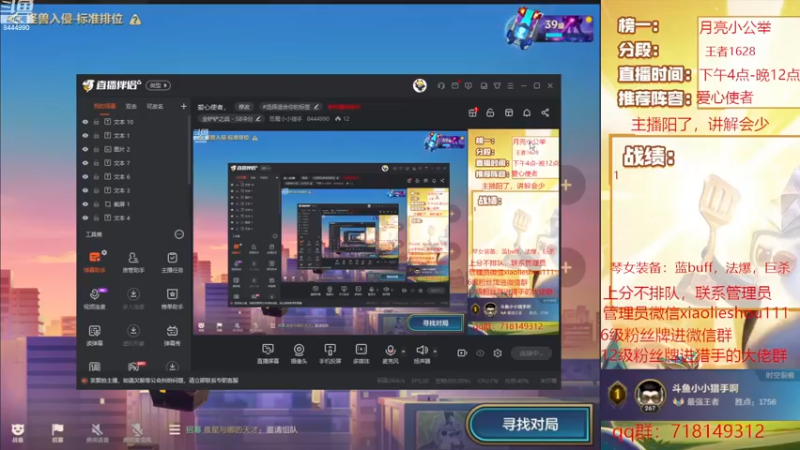The height and width of the screenshot is (450, 800).
Task: Select the 图片 2 layer row
Action: (x=134, y=149)
